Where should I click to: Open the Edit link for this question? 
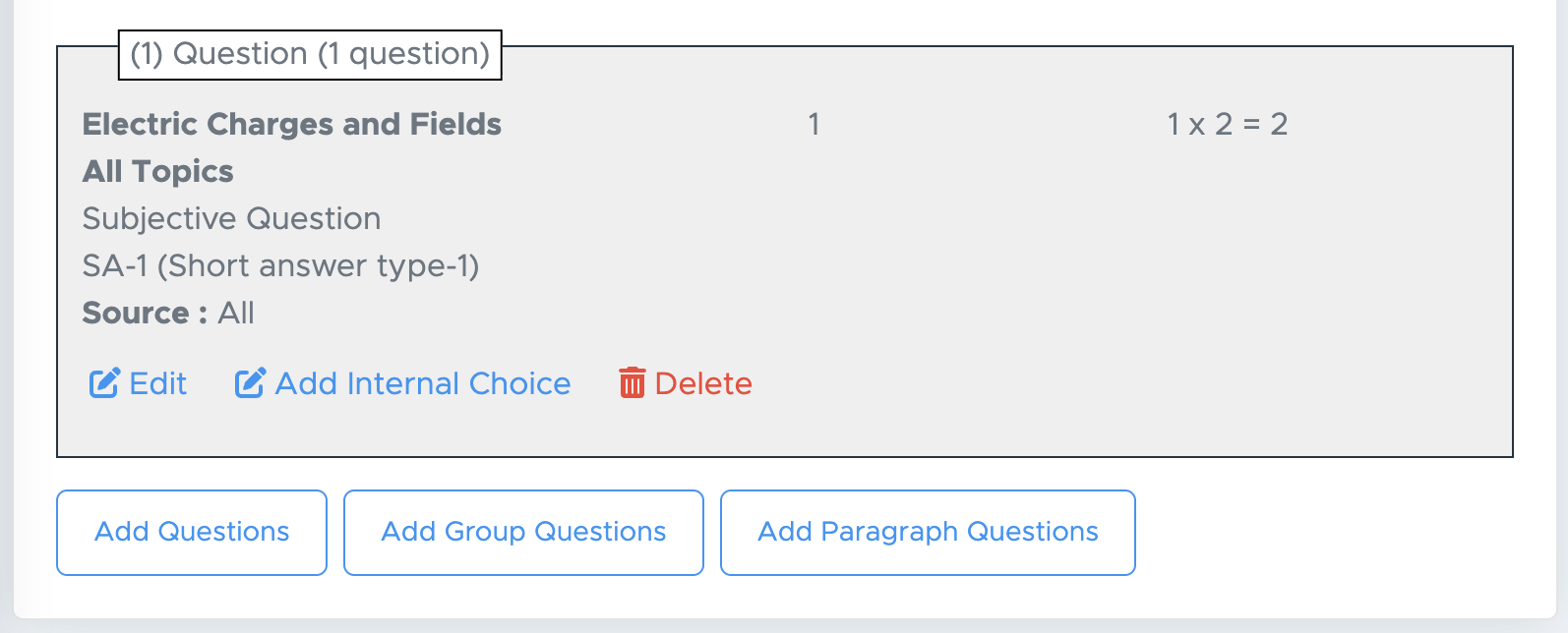(x=157, y=383)
